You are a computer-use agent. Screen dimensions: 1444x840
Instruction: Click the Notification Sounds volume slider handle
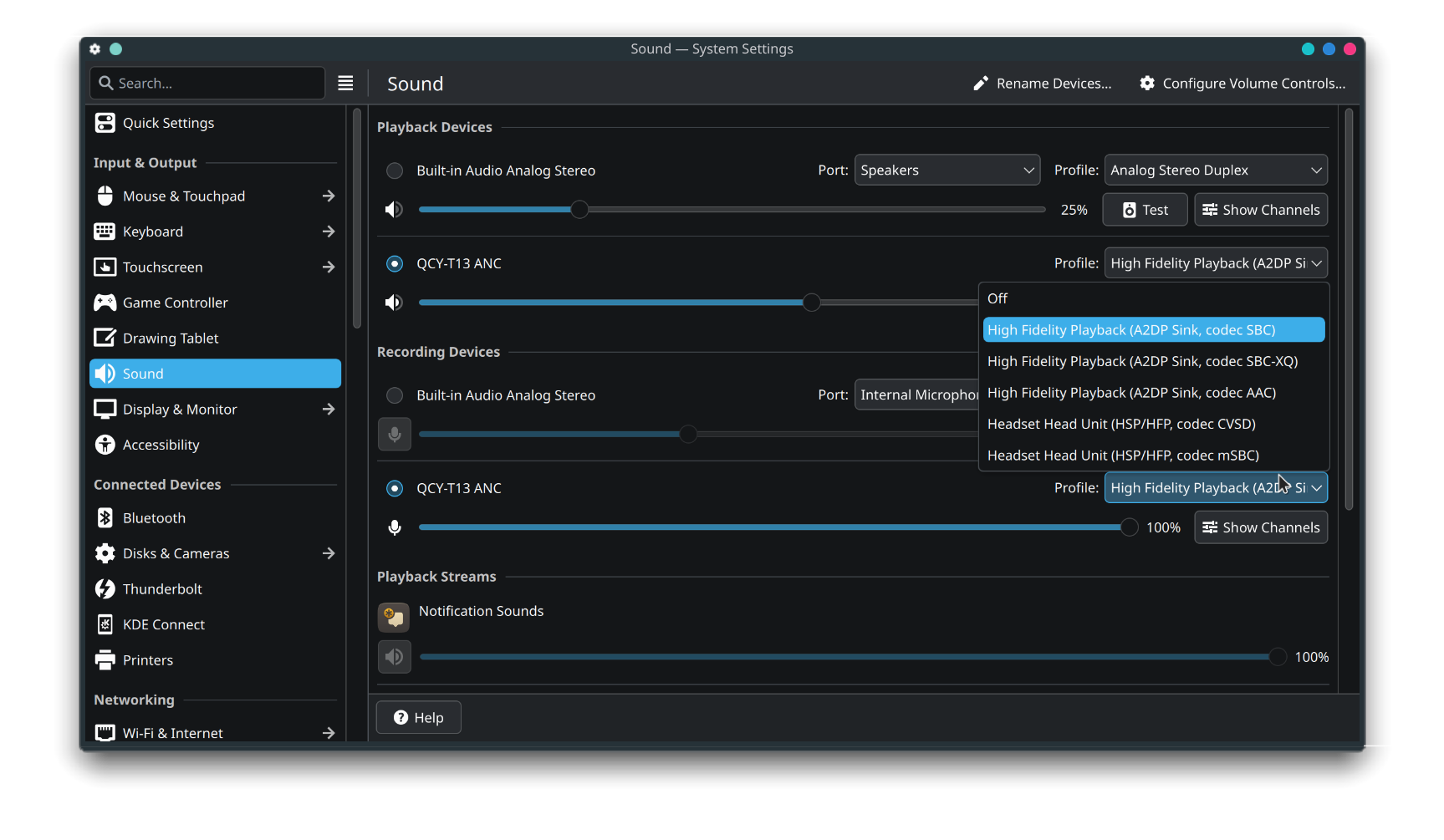(1278, 657)
